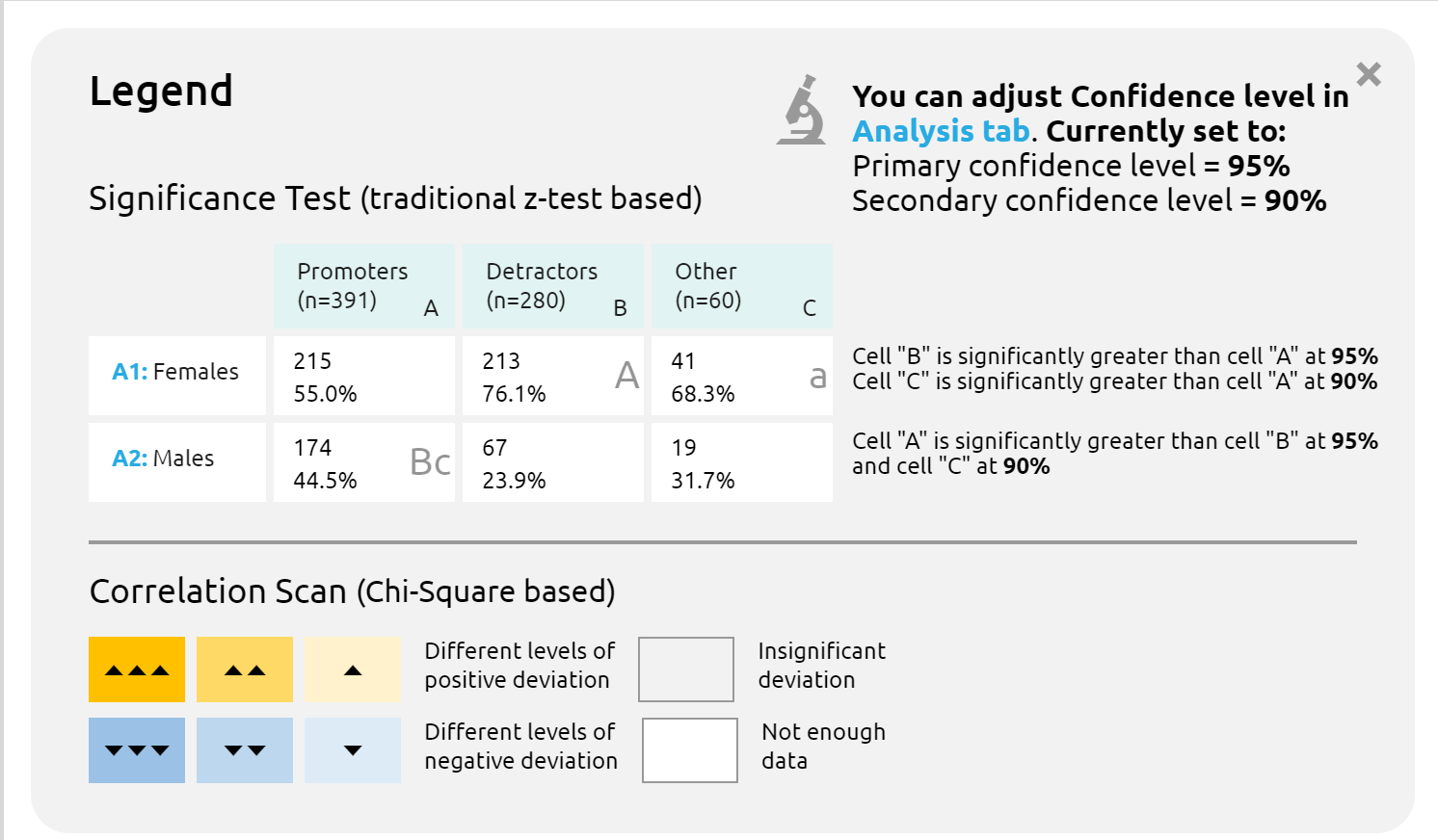Click the Males Promoters cell showing 44.5%
Screen dimensions: 1438x840
pyautogui.click(x=364, y=463)
